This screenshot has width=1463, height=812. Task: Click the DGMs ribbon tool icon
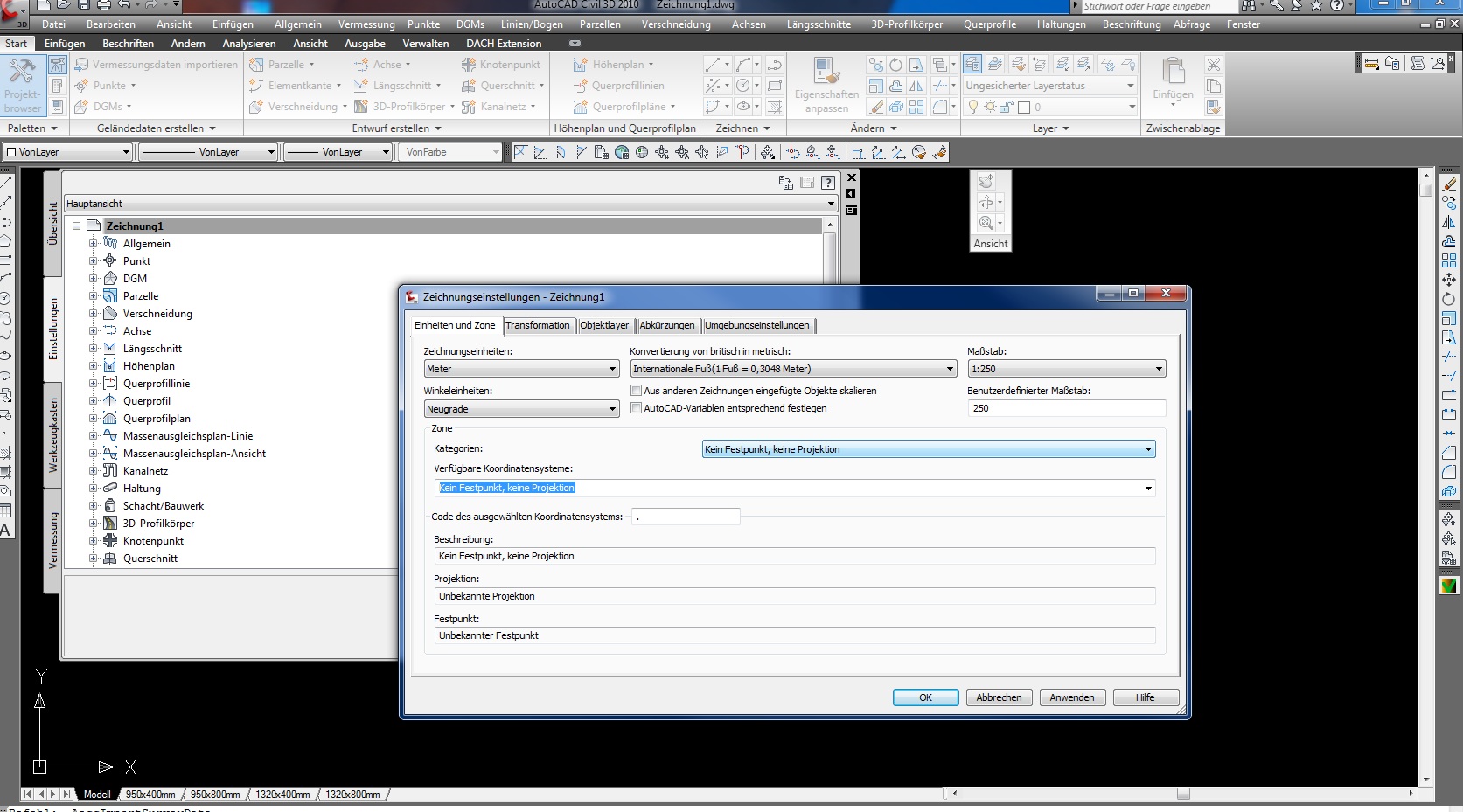(x=81, y=107)
